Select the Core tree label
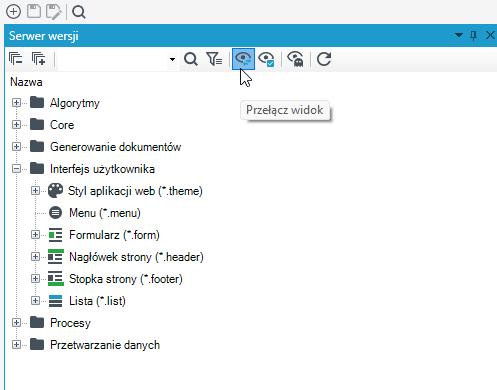Screen dimensions: 497x390 62,125
